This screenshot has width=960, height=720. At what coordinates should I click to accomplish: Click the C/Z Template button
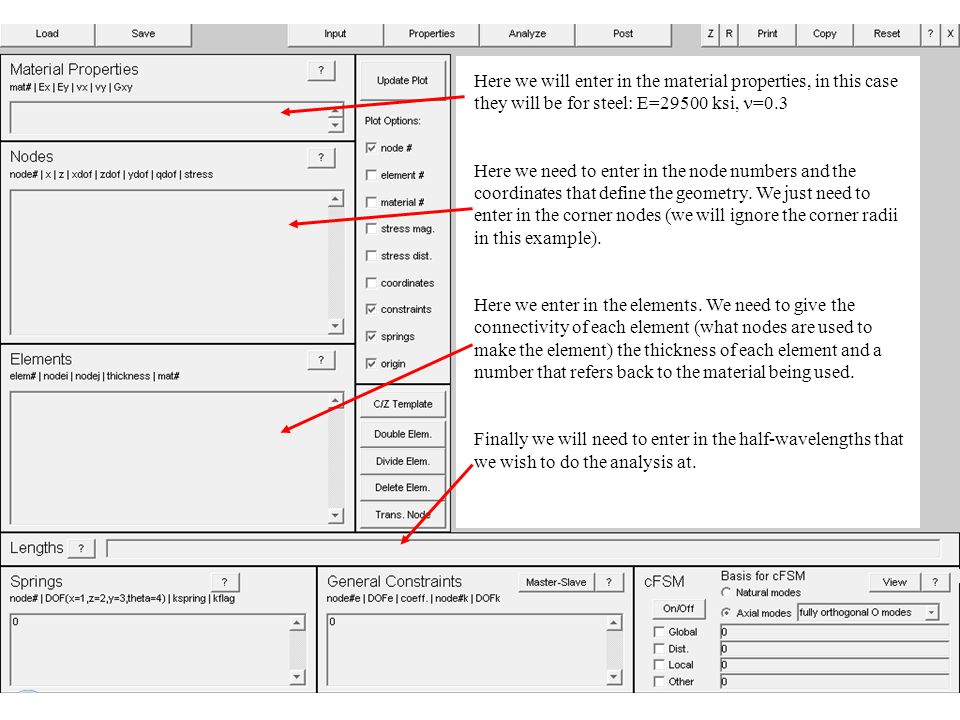[x=402, y=405]
